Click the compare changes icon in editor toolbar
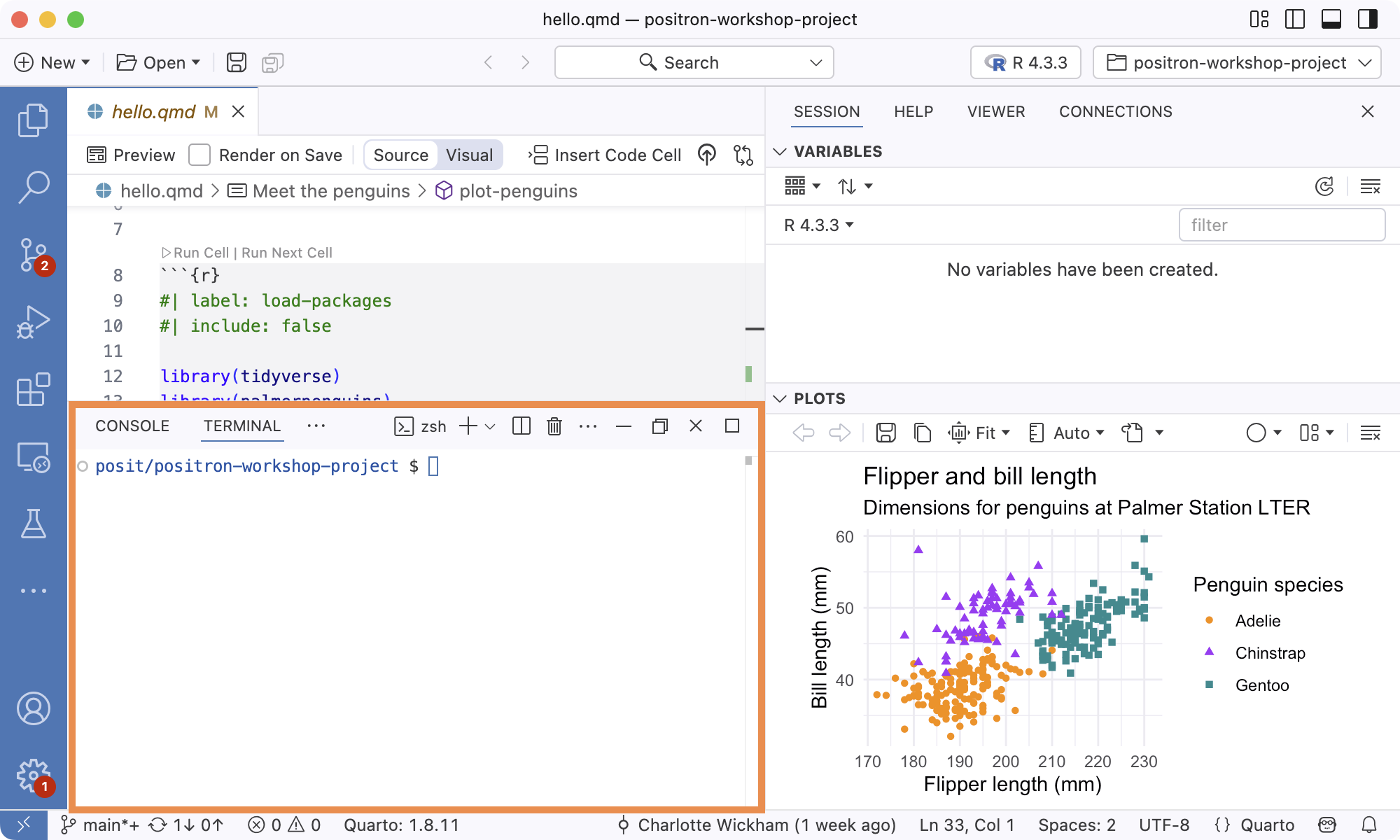 pyautogui.click(x=743, y=155)
